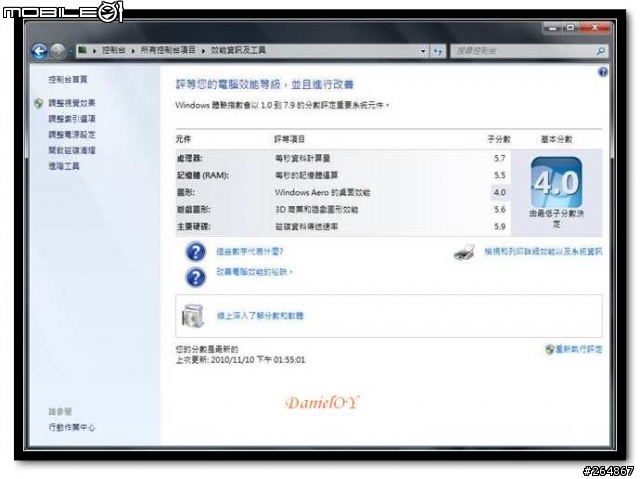Select the 主要硬碟 row label
Viewport: 640px width, 479px height.
pyautogui.click(x=193, y=226)
